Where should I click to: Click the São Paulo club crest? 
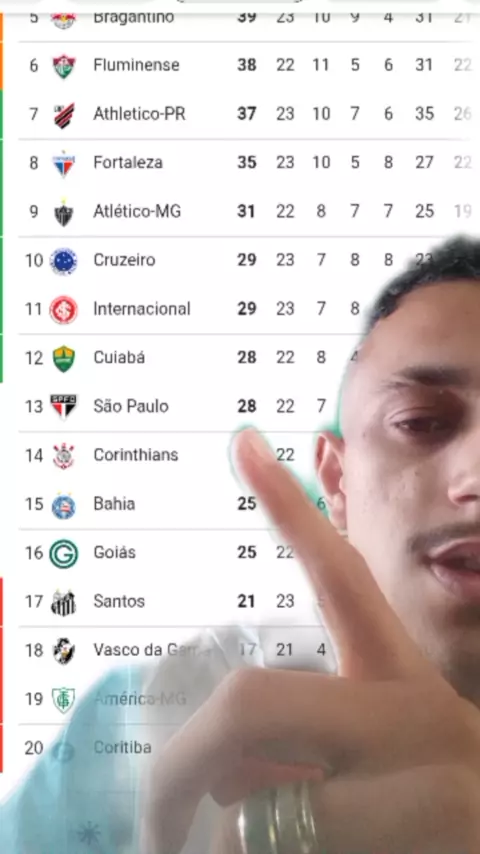[x=64, y=407]
